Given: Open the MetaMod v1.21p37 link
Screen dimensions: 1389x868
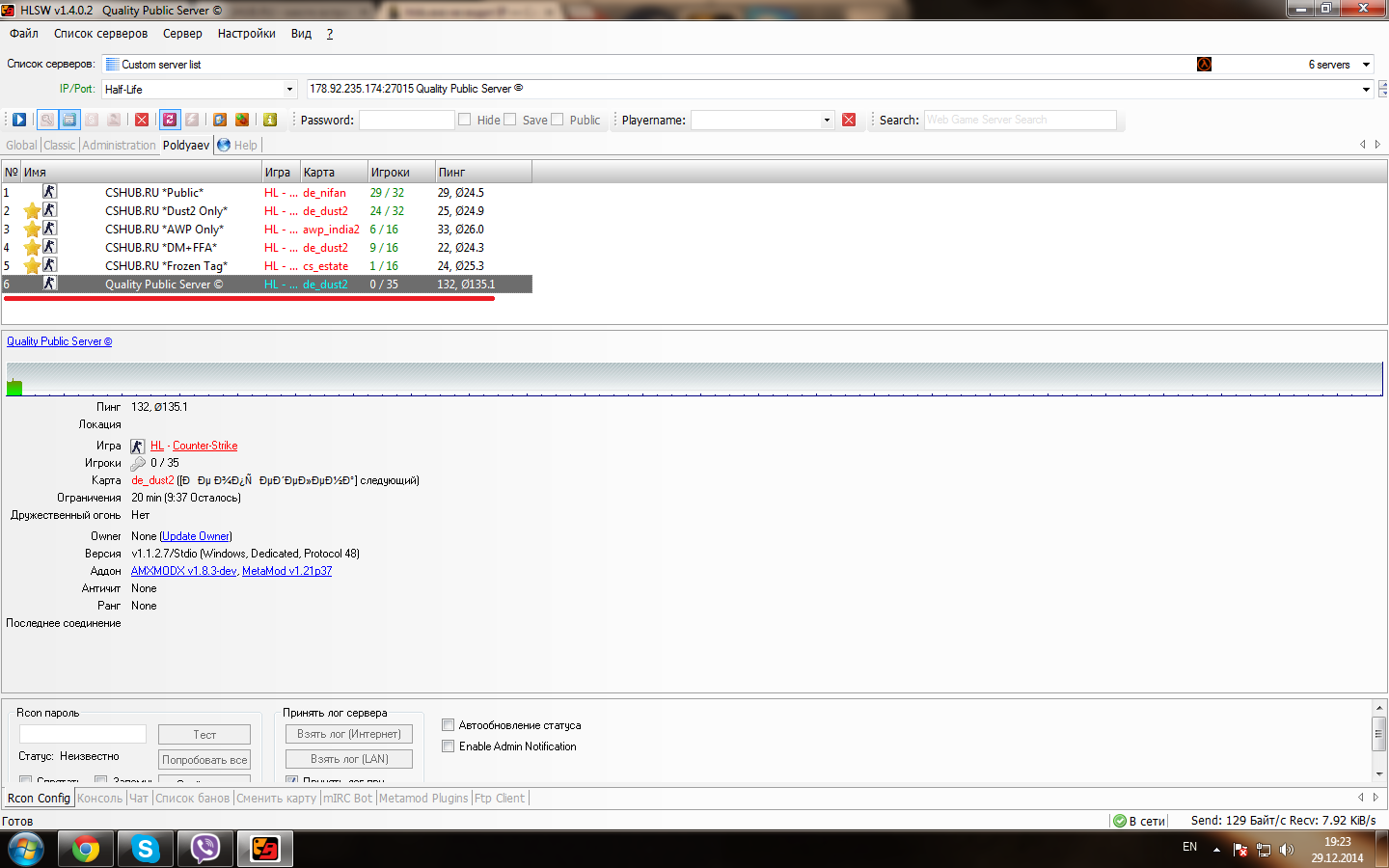Looking at the screenshot, I should coord(286,571).
